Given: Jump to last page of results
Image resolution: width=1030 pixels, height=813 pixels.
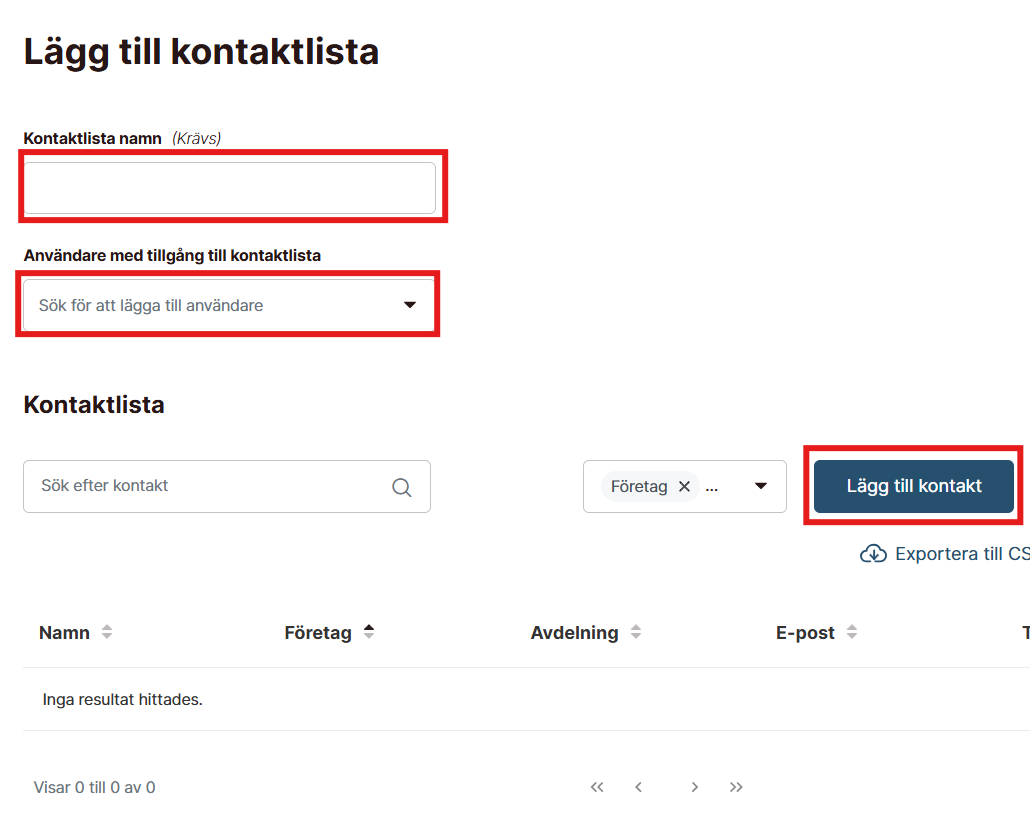Looking at the screenshot, I should point(736,787).
